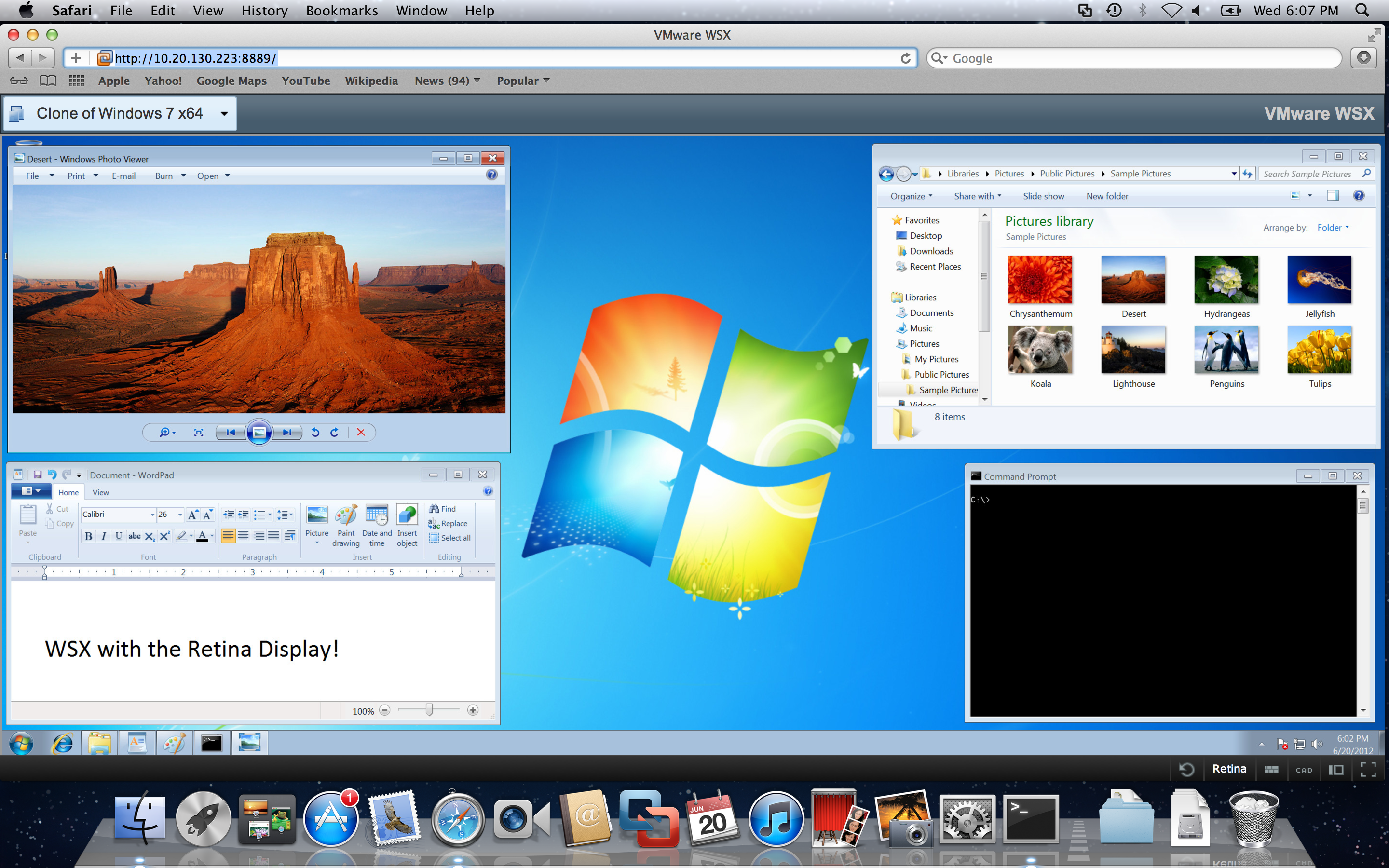The height and width of the screenshot is (868, 1389).
Task: Enter WSX fullscreen mode
Action: click(x=1368, y=770)
